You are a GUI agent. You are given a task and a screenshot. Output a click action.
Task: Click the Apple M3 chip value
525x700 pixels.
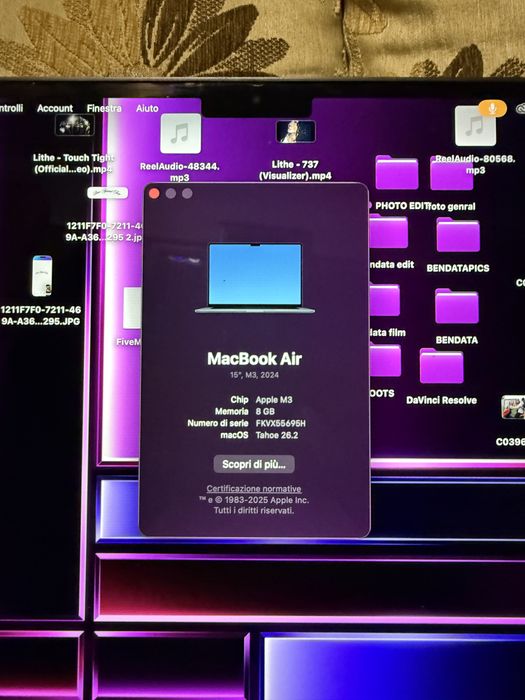pyautogui.click(x=274, y=400)
